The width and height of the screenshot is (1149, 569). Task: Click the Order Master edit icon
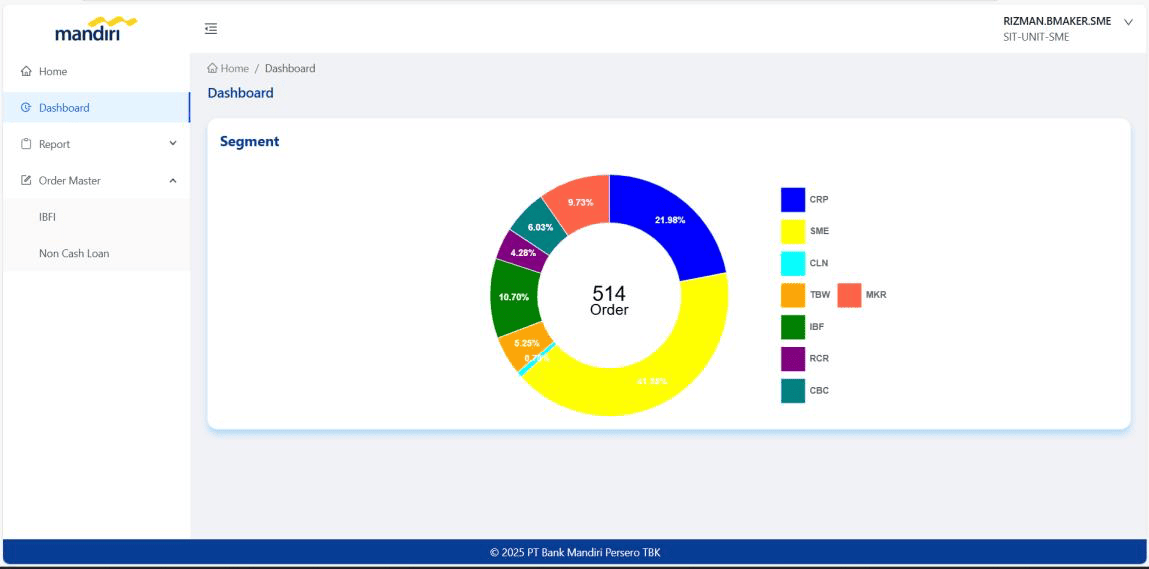point(26,180)
